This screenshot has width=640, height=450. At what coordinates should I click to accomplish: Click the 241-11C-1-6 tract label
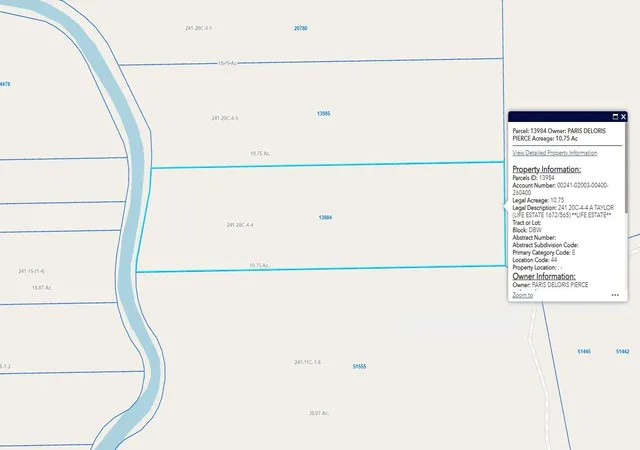point(307,362)
